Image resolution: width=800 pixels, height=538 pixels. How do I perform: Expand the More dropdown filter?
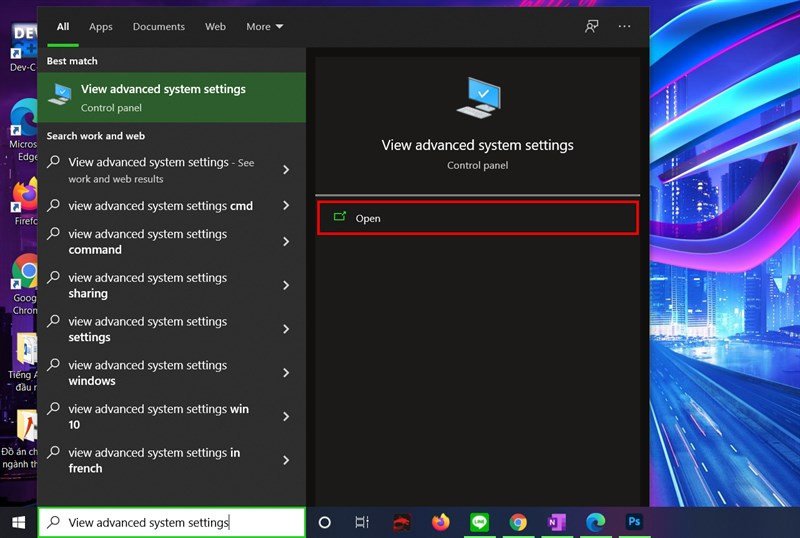click(265, 27)
